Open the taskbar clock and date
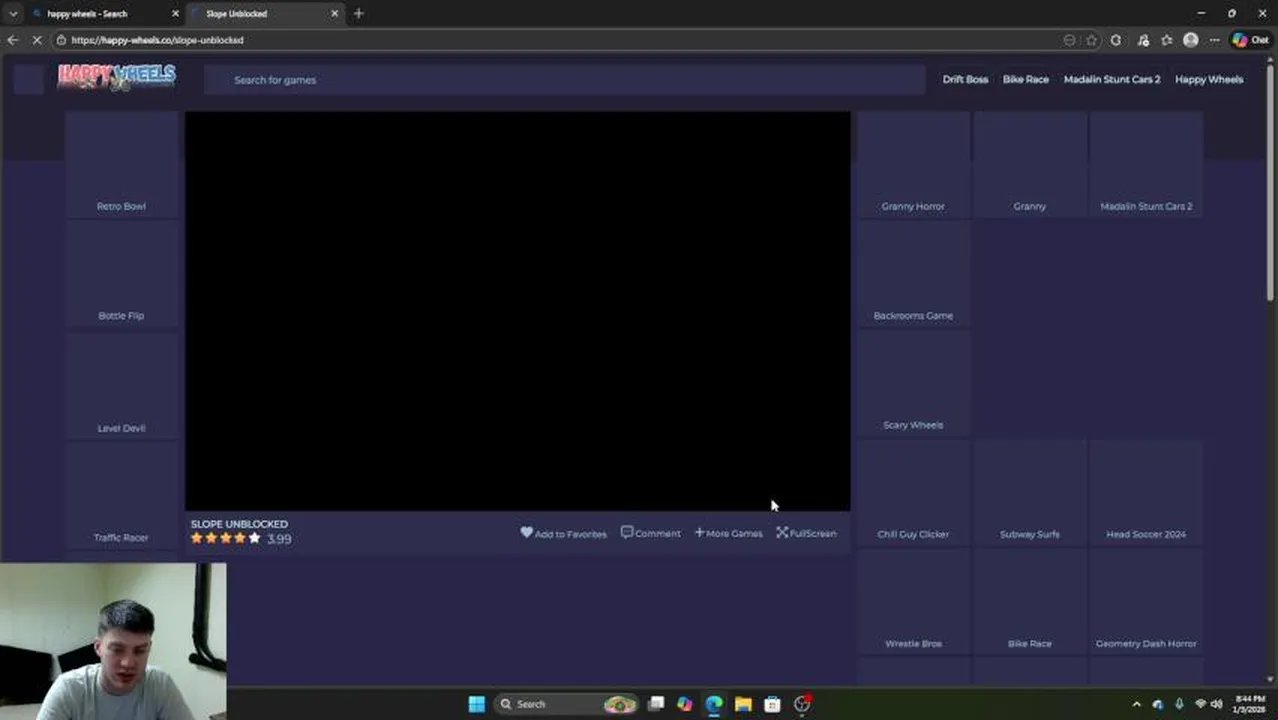The width and height of the screenshot is (1278, 720). coord(1250,704)
